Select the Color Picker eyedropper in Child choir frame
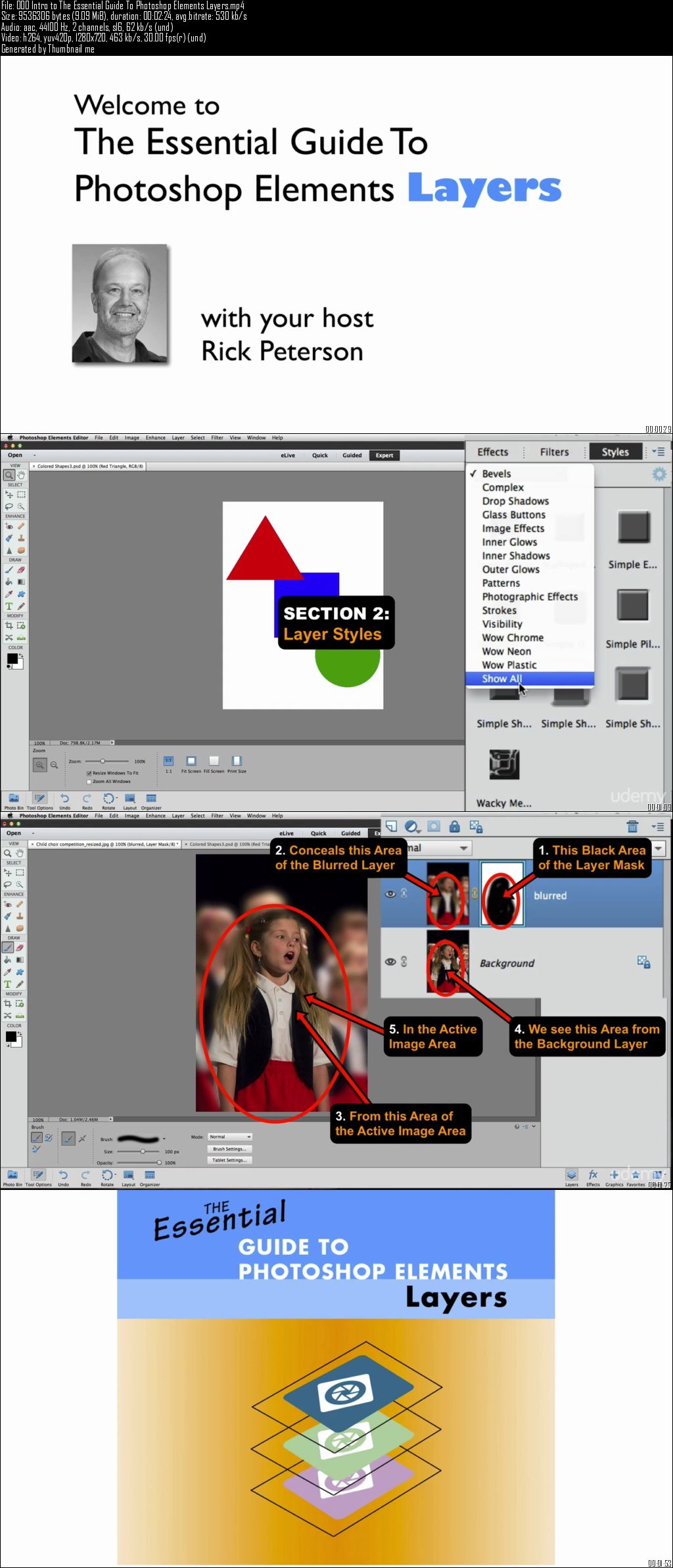The height and width of the screenshot is (1568, 673). 8,971
